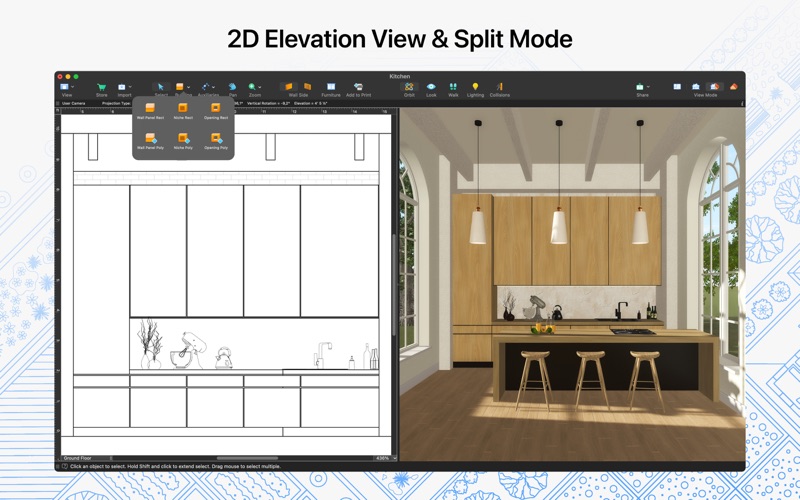Viewport: 800px width, 500px height.
Task: Click the Import toolbar icon
Action: (122, 87)
